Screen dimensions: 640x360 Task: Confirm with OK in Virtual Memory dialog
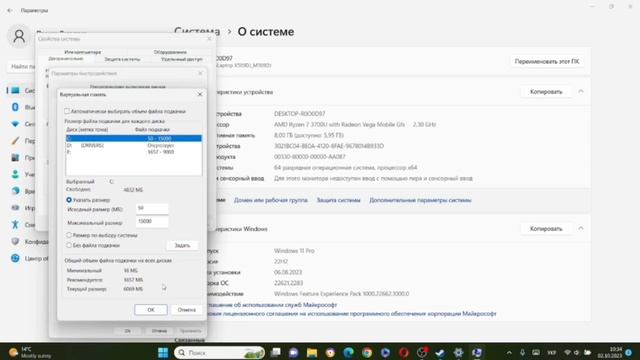151,310
